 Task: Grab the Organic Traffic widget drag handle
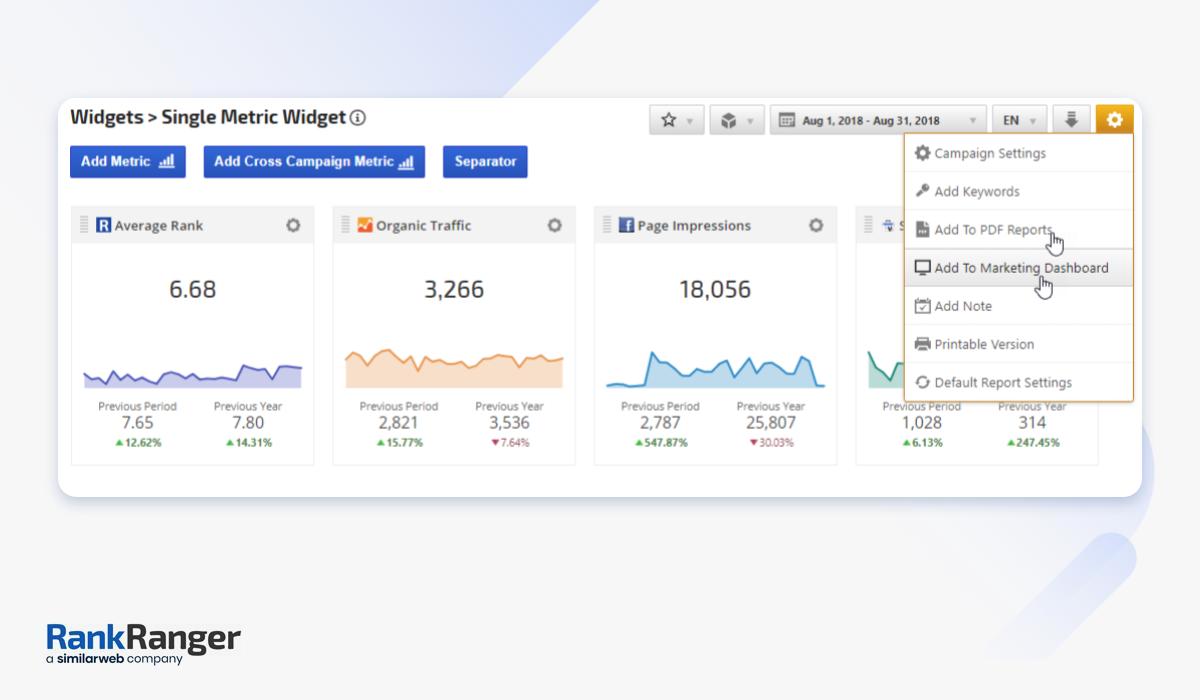[345, 225]
